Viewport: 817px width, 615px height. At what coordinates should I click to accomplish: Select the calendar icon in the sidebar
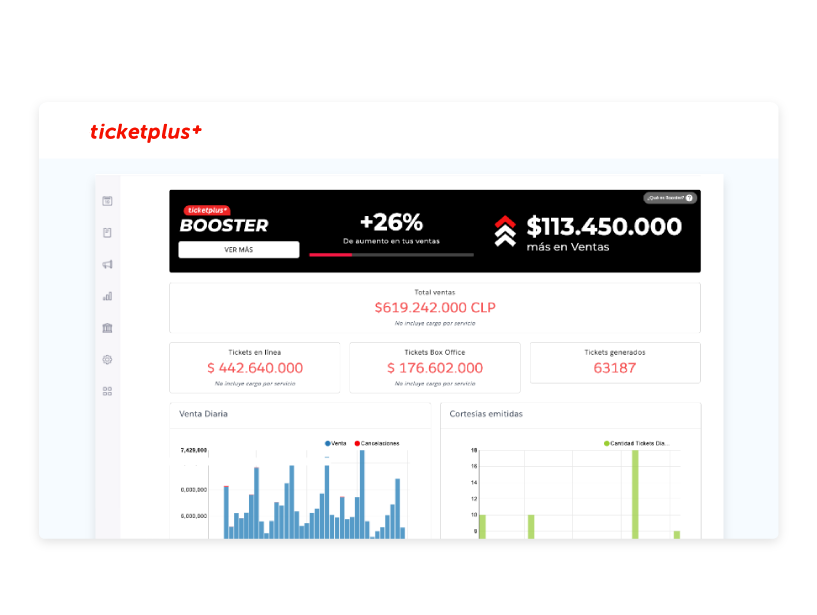pyautogui.click(x=107, y=201)
